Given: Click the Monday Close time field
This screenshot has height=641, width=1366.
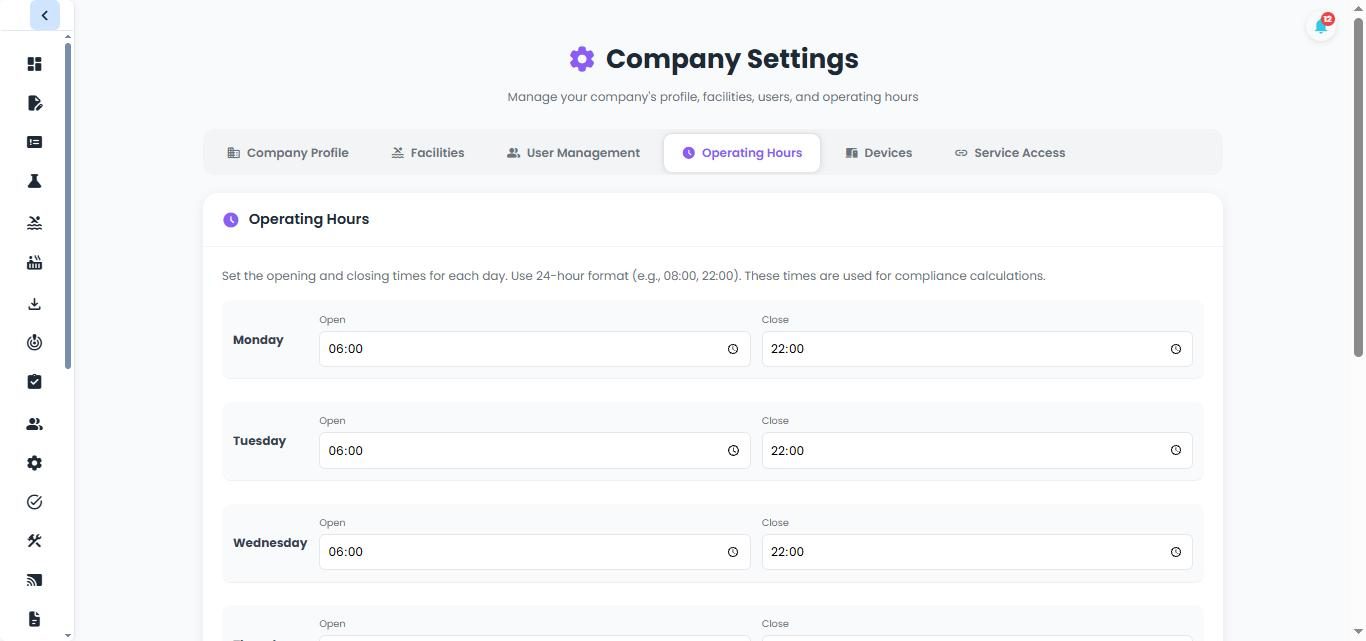Looking at the screenshot, I should (977, 349).
